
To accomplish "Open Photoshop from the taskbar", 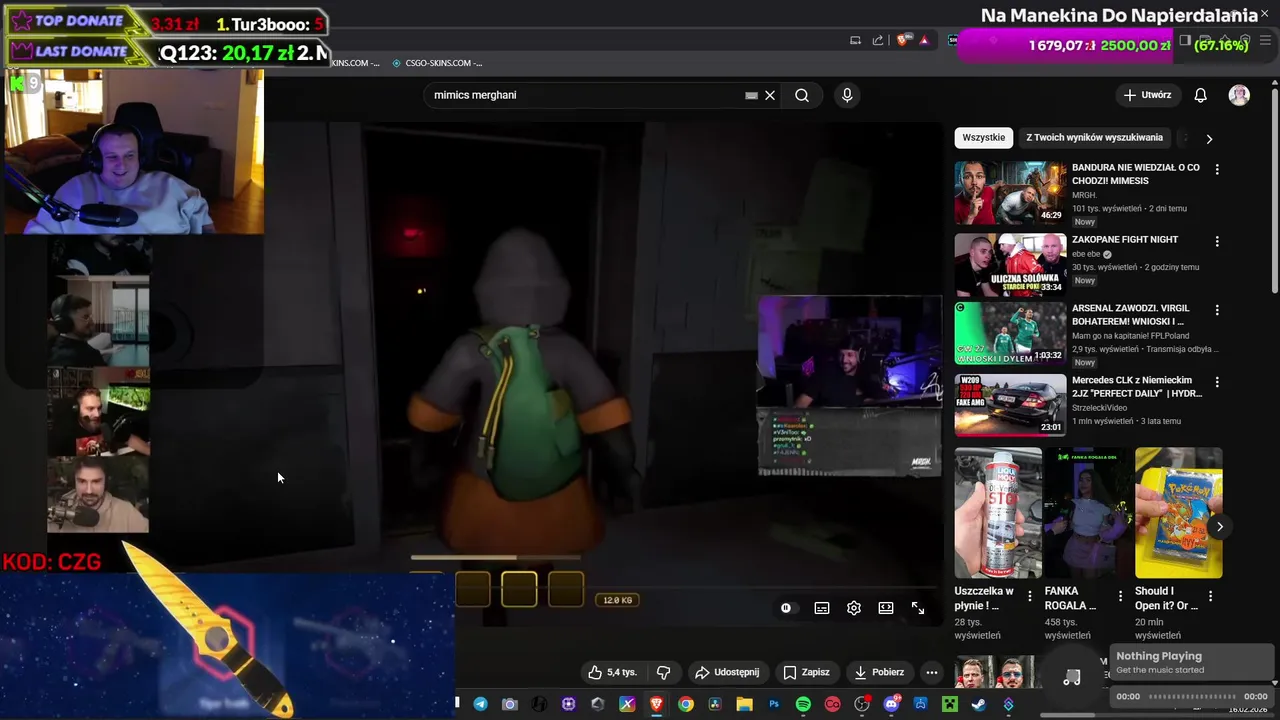I will pos(773,704).
